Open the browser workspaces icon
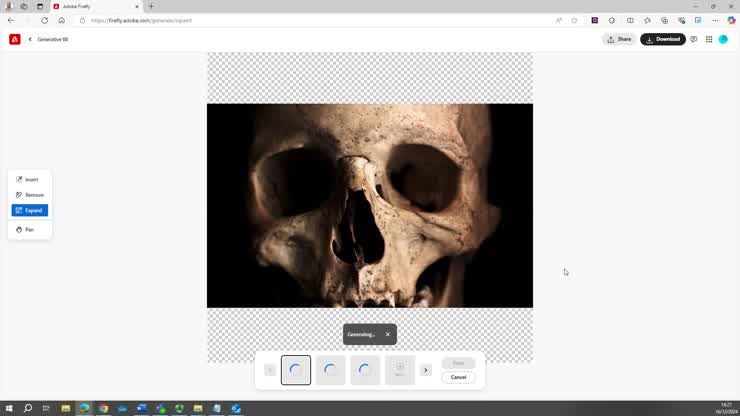Image resolution: width=740 pixels, height=416 pixels. 24,7
